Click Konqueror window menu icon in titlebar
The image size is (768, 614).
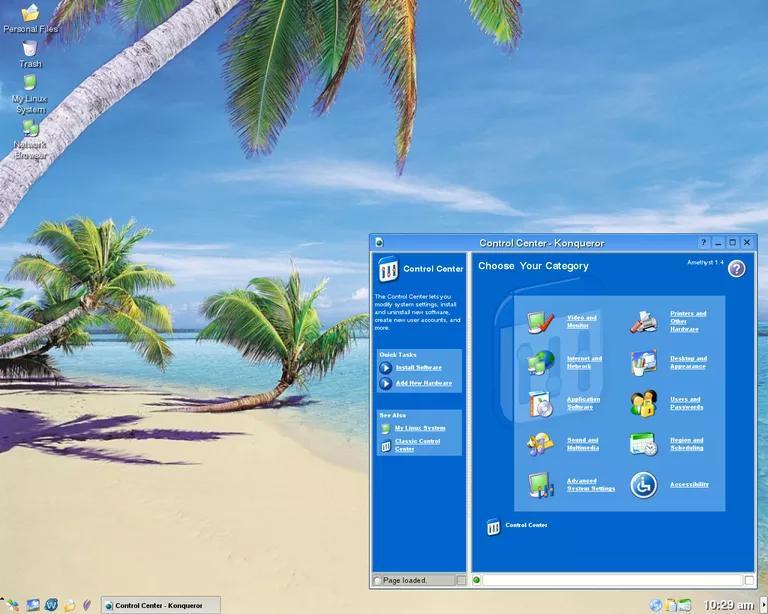coord(379,242)
